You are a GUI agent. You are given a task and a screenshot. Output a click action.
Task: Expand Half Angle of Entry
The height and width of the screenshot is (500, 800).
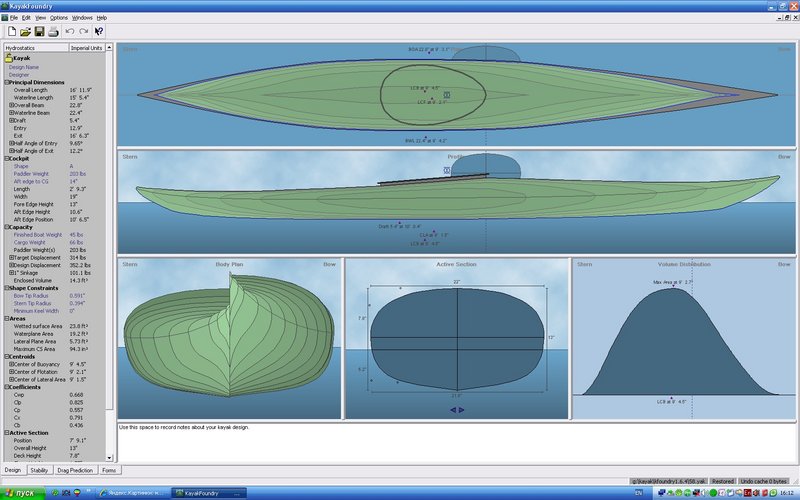coord(11,143)
